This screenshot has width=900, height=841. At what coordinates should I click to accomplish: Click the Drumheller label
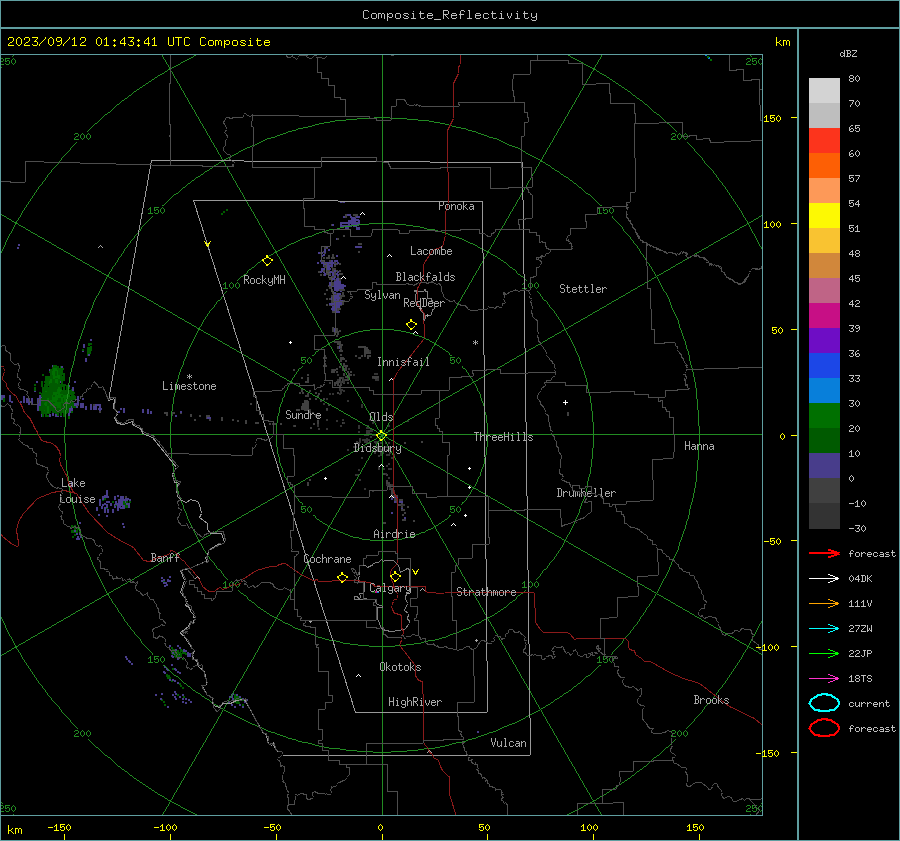pos(586,493)
